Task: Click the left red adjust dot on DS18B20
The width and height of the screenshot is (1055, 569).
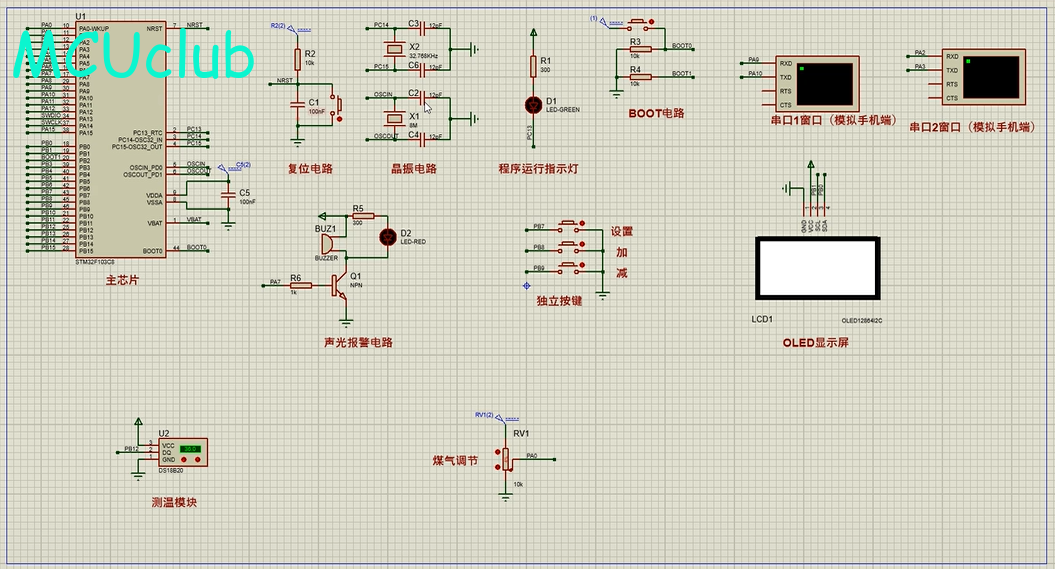Action: tap(184, 460)
